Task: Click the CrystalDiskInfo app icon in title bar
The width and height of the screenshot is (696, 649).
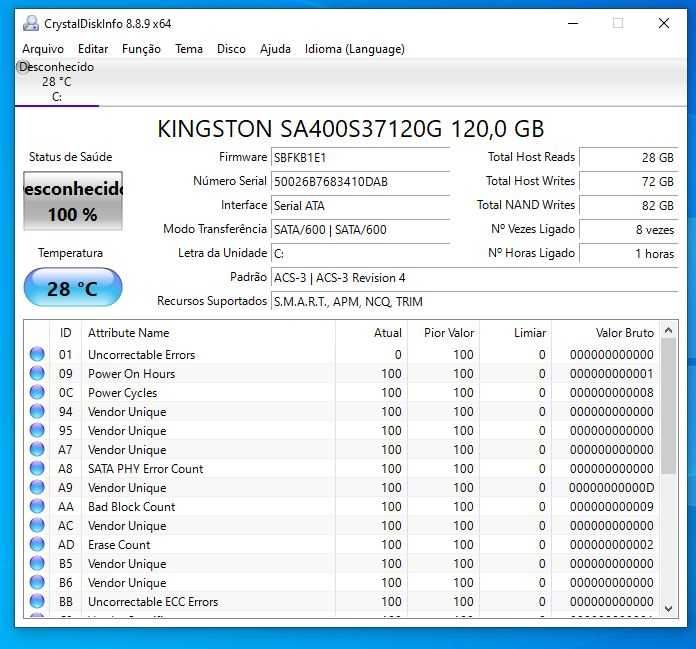Action: pos(31,23)
